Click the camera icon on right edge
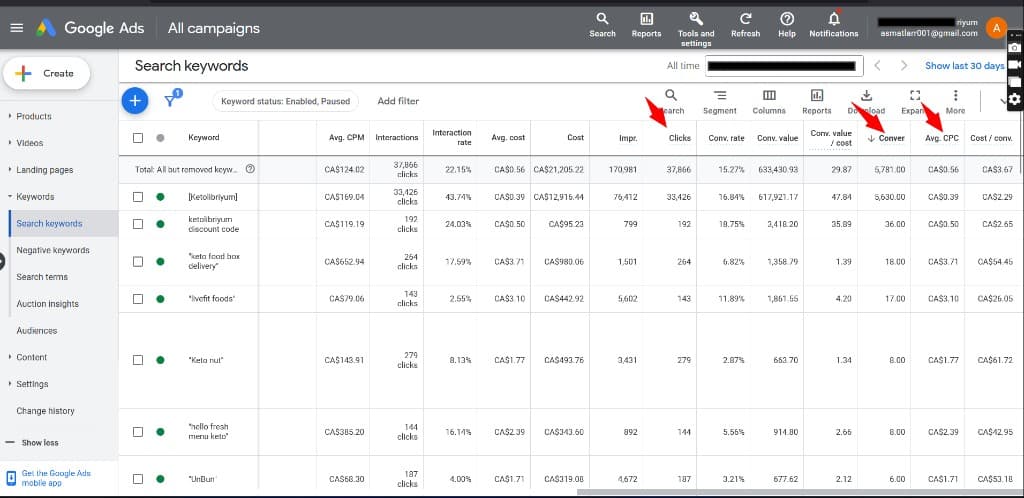Screen dimensions: 1024x498 click(1014, 48)
